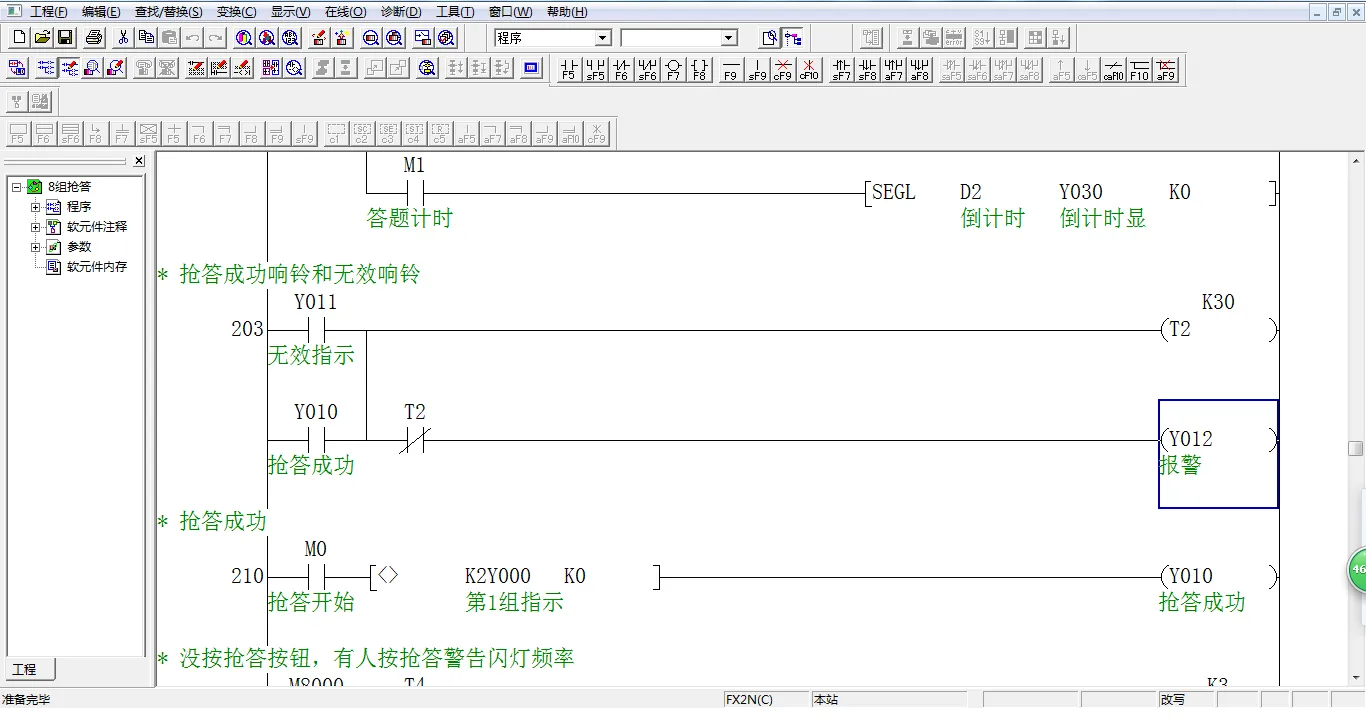Select 8组抢答 project root item
1366x728 pixels.
70,187
